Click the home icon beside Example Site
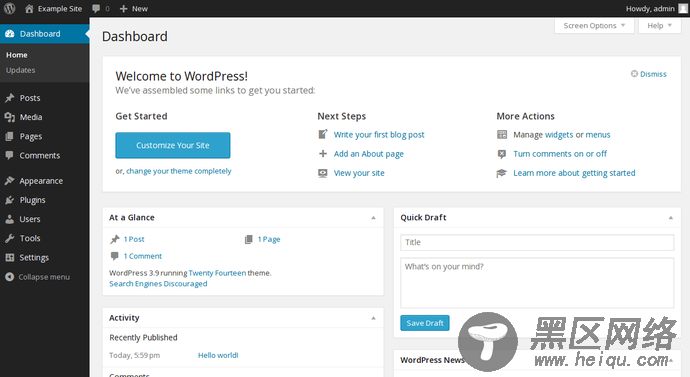The width and height of the screenshot is (690, 377). 29,8
